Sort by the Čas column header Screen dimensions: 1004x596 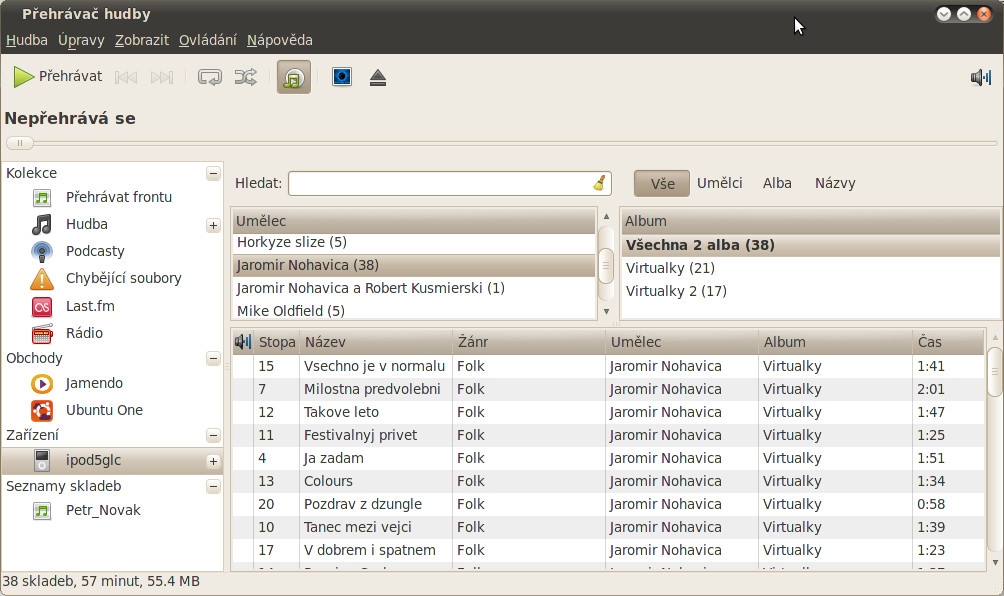(948, 342)
